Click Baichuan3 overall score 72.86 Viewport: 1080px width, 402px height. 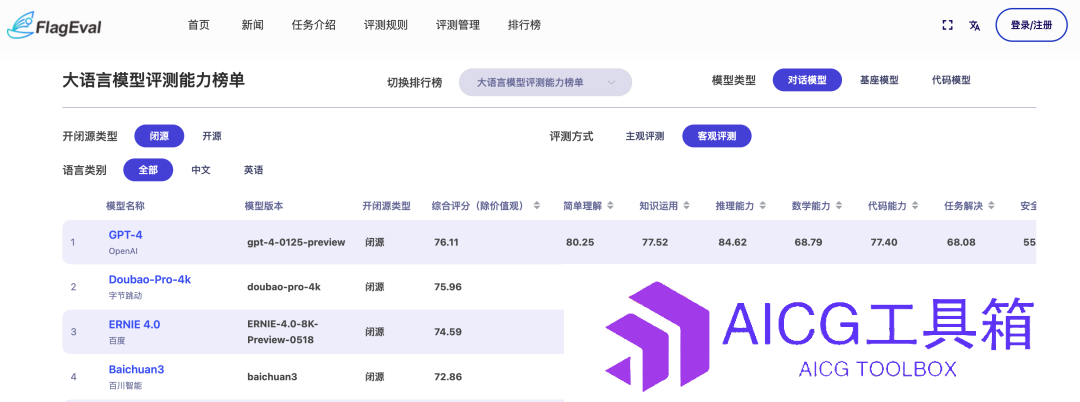click(x=448, y=377)
